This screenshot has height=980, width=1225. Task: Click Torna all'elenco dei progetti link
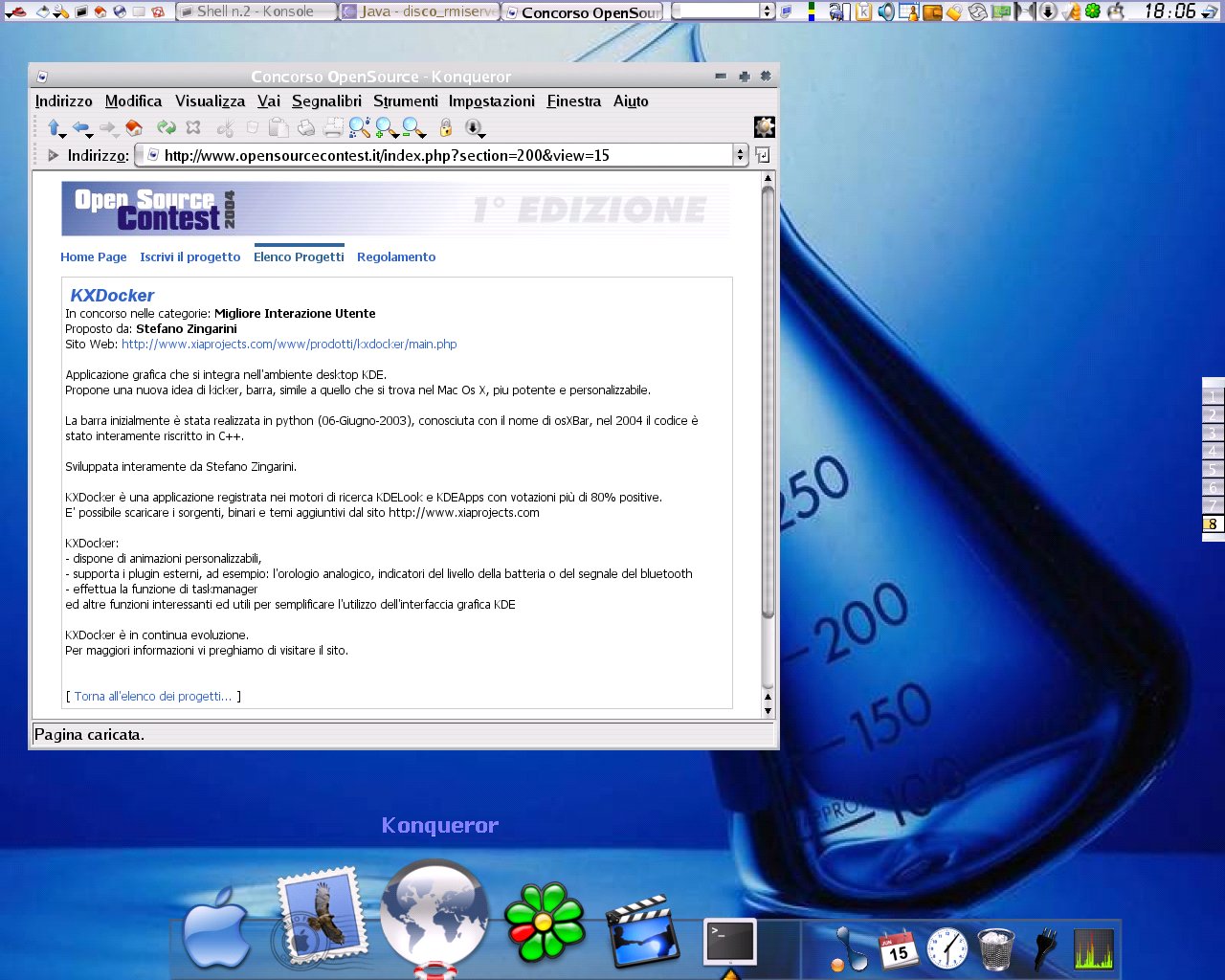pyautogui.click(x=153, y=696)
